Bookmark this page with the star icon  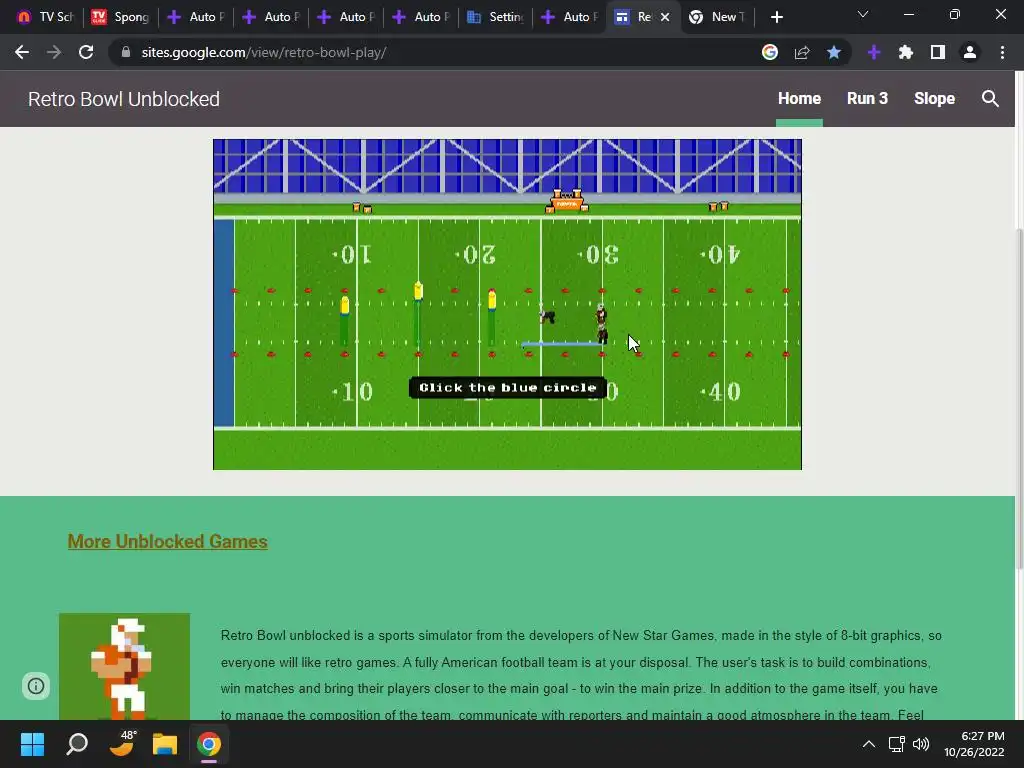tap(834, 52)
